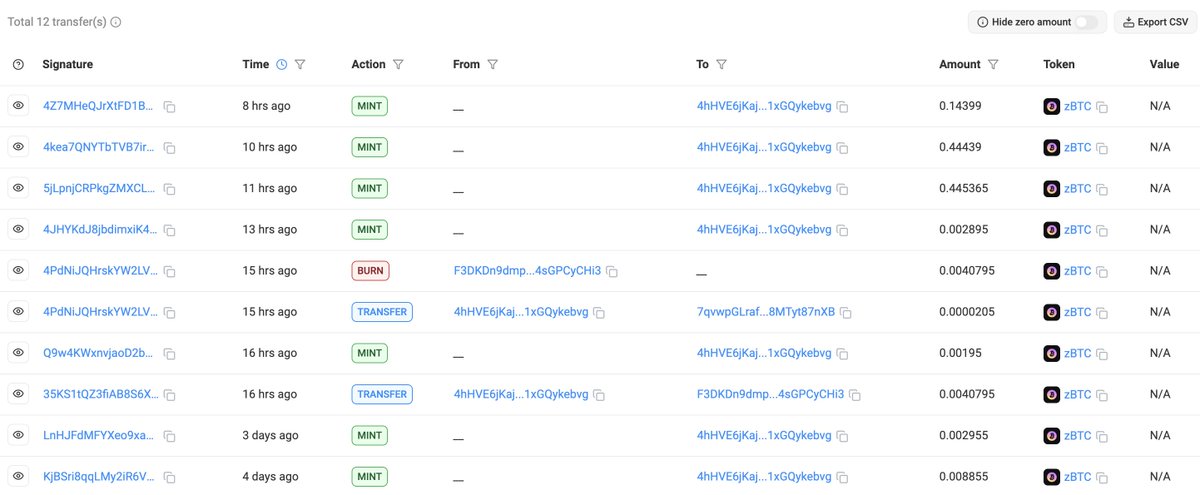
Task: Click '3 days ago' time cell
Action: (270, 436)
